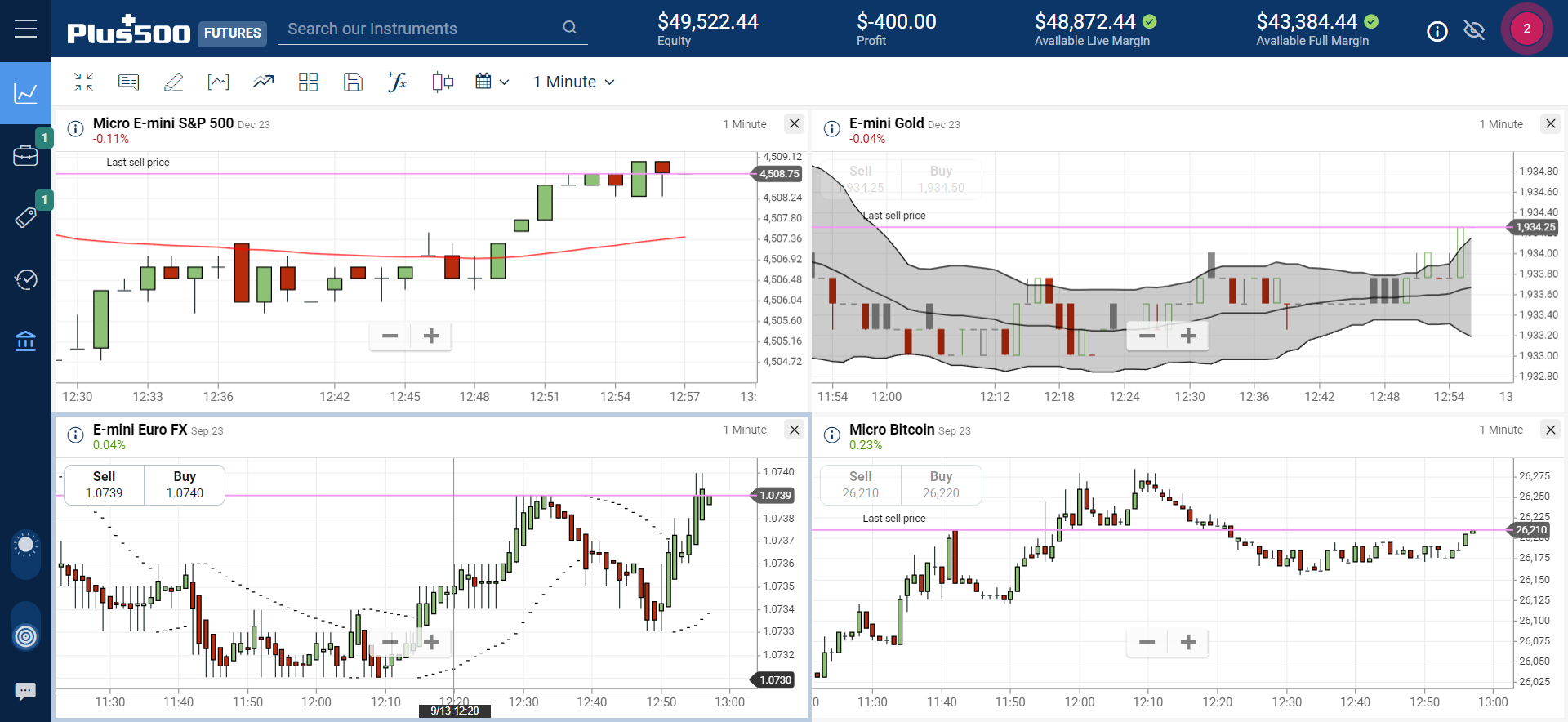Change Micro Bitcoin chart 1 Minute interval
This screenshot has height=722, width=1568.
click(1501, 430)
